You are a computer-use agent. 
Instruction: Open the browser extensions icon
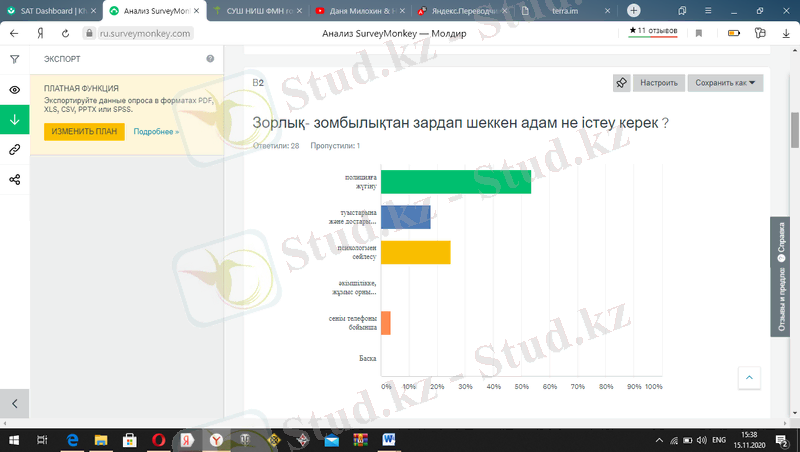tap(760, 33)
